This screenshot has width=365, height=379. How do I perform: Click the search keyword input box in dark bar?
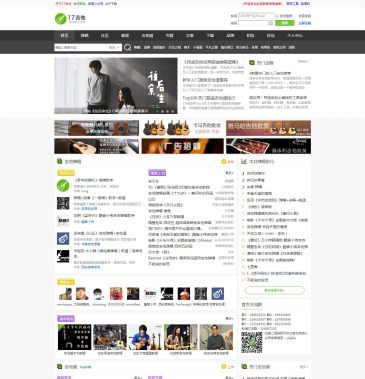coord(80,47)
